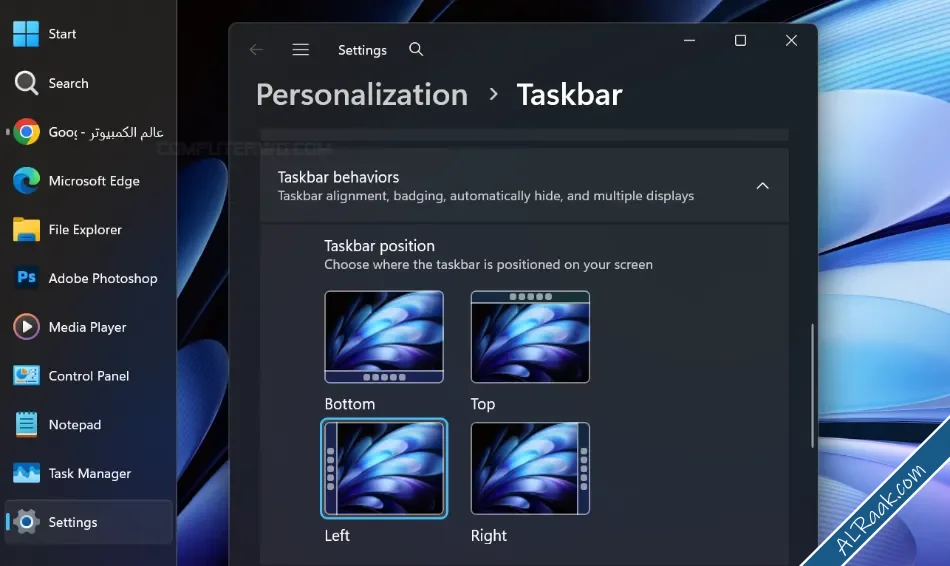Launch Microsoft Edge icon in taskbar
The image size is (950, 566).
[x=26, y=181]
